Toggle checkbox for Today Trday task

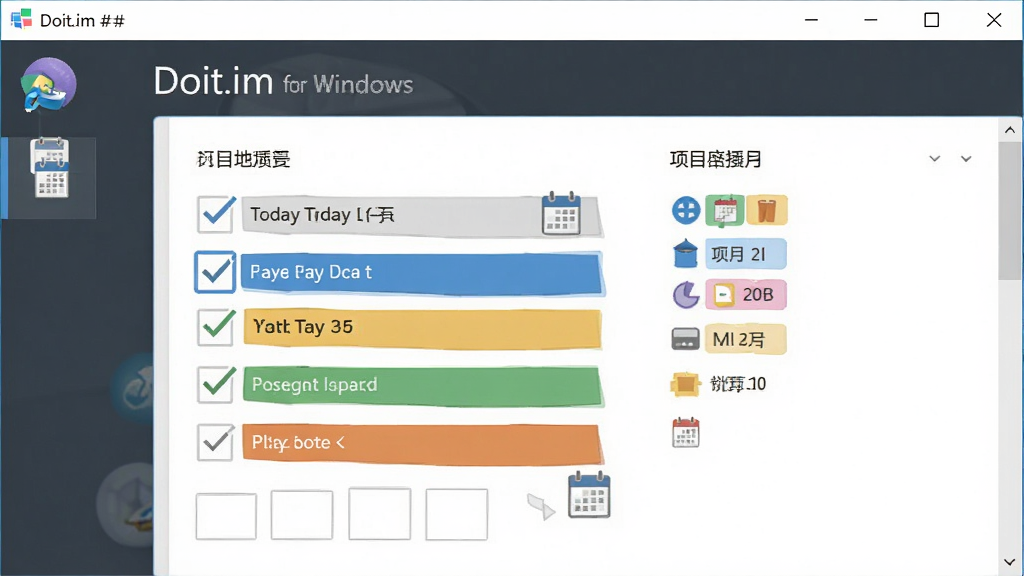pos(216,214)
